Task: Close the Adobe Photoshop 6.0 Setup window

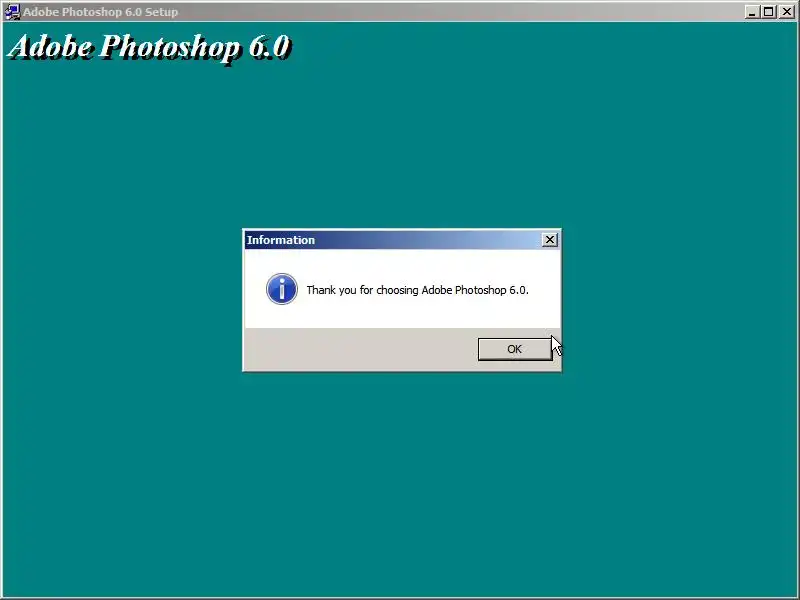Action: (x=786, y=12)
